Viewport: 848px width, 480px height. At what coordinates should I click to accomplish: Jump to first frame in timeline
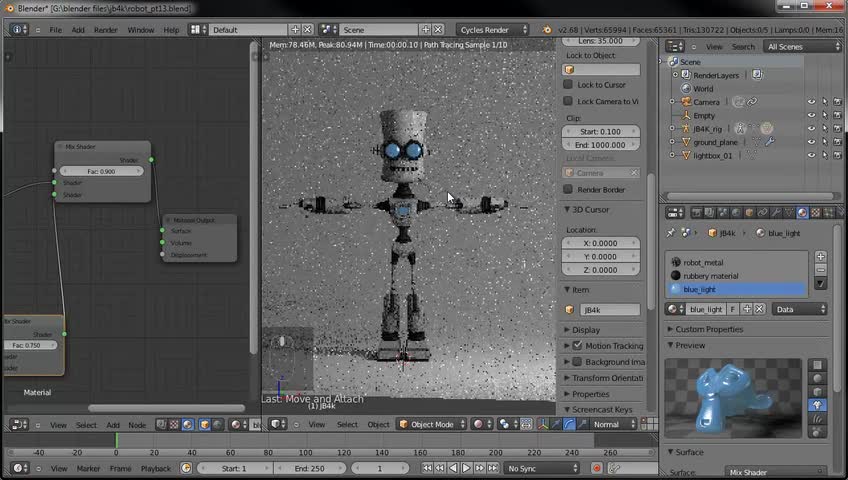[x=427, y=468]
